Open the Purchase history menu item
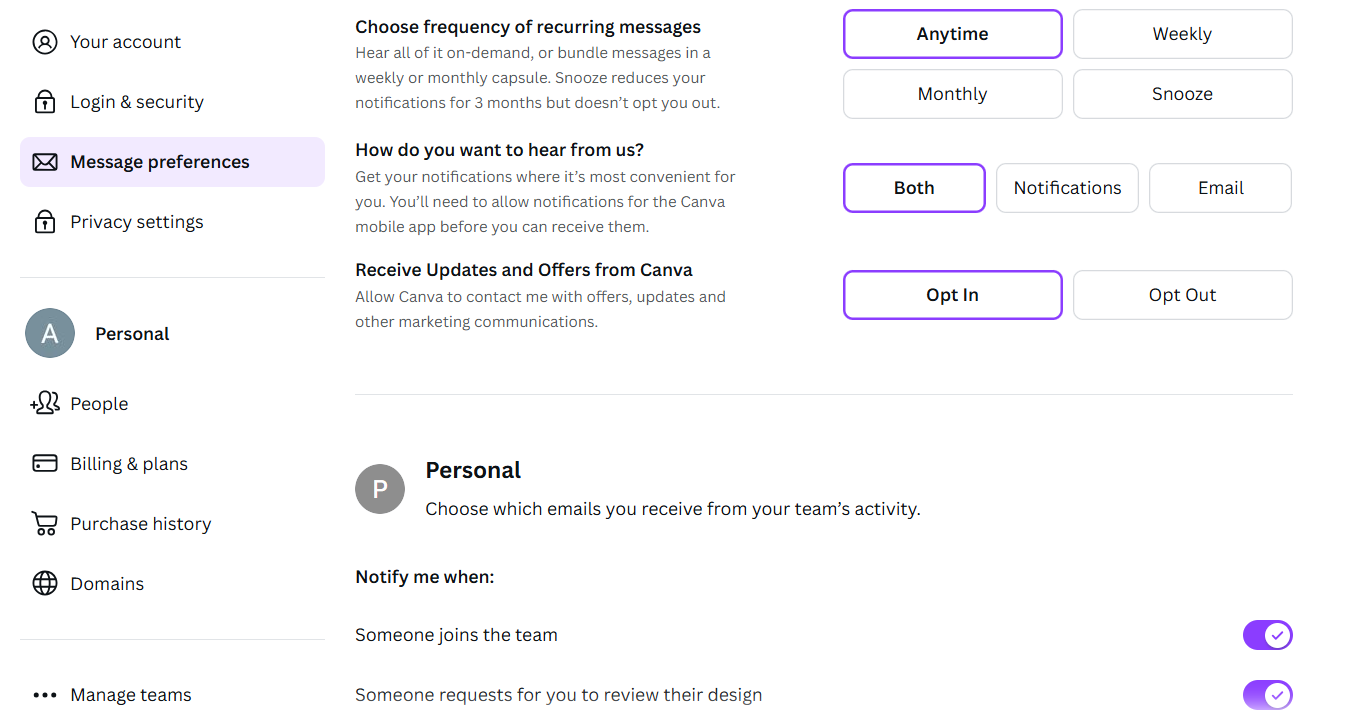The width and height of the screenshot is (1362, 722). coord(140,524)
